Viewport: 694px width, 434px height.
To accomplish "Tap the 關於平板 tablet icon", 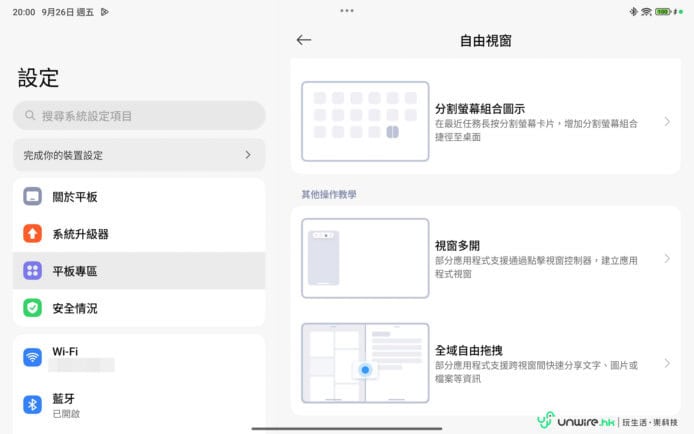I will pyautogui.click(x=33, y=197).
